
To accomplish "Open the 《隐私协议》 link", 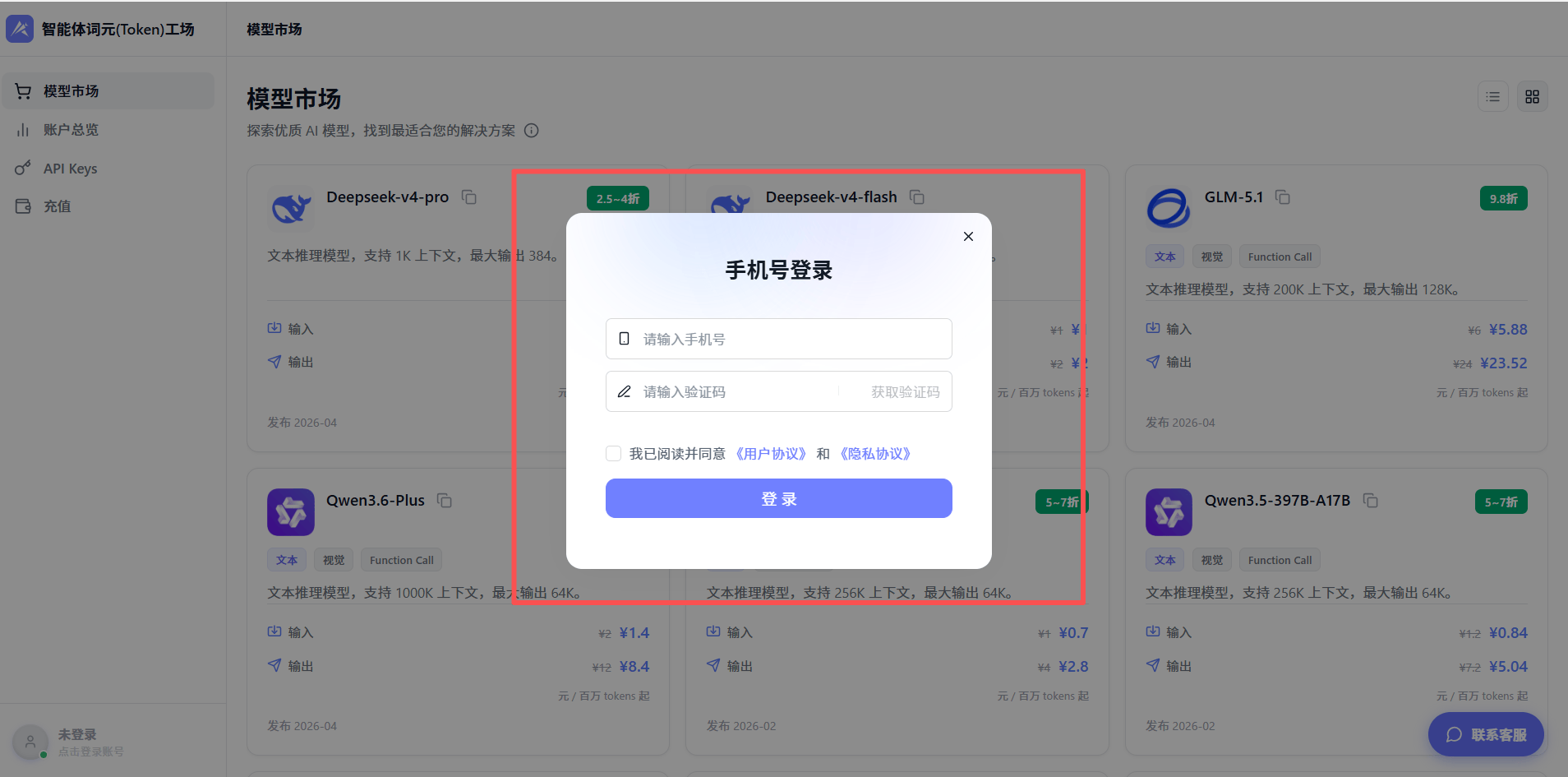I will (874, 454).
